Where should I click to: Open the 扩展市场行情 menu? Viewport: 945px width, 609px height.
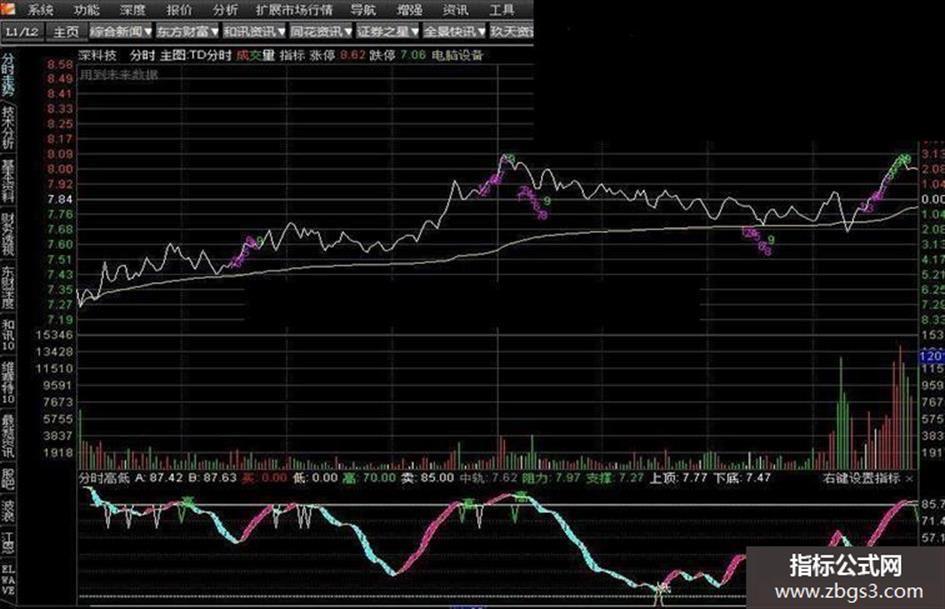pyautogui.click(x=294, y=10)
